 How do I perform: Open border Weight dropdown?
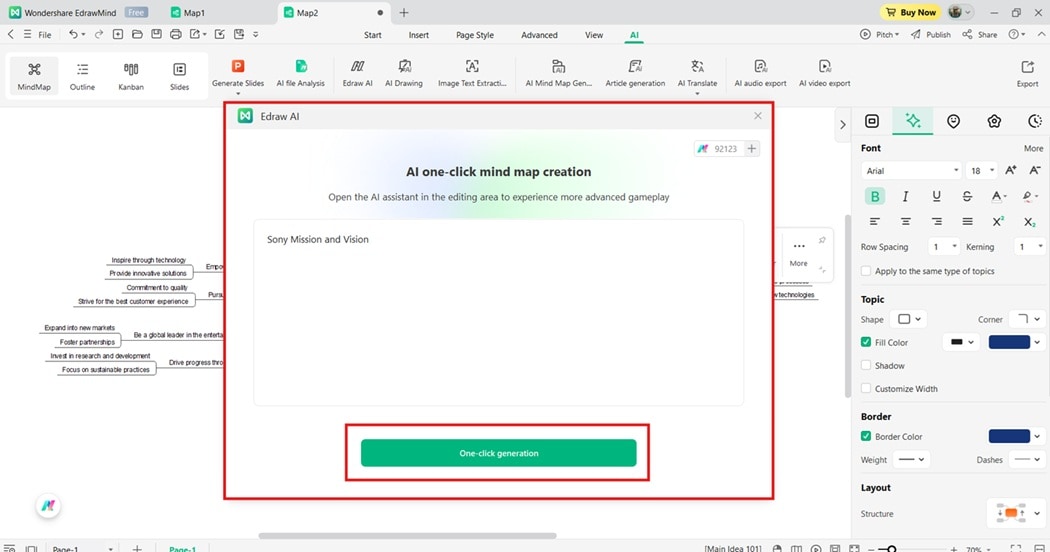911,460
